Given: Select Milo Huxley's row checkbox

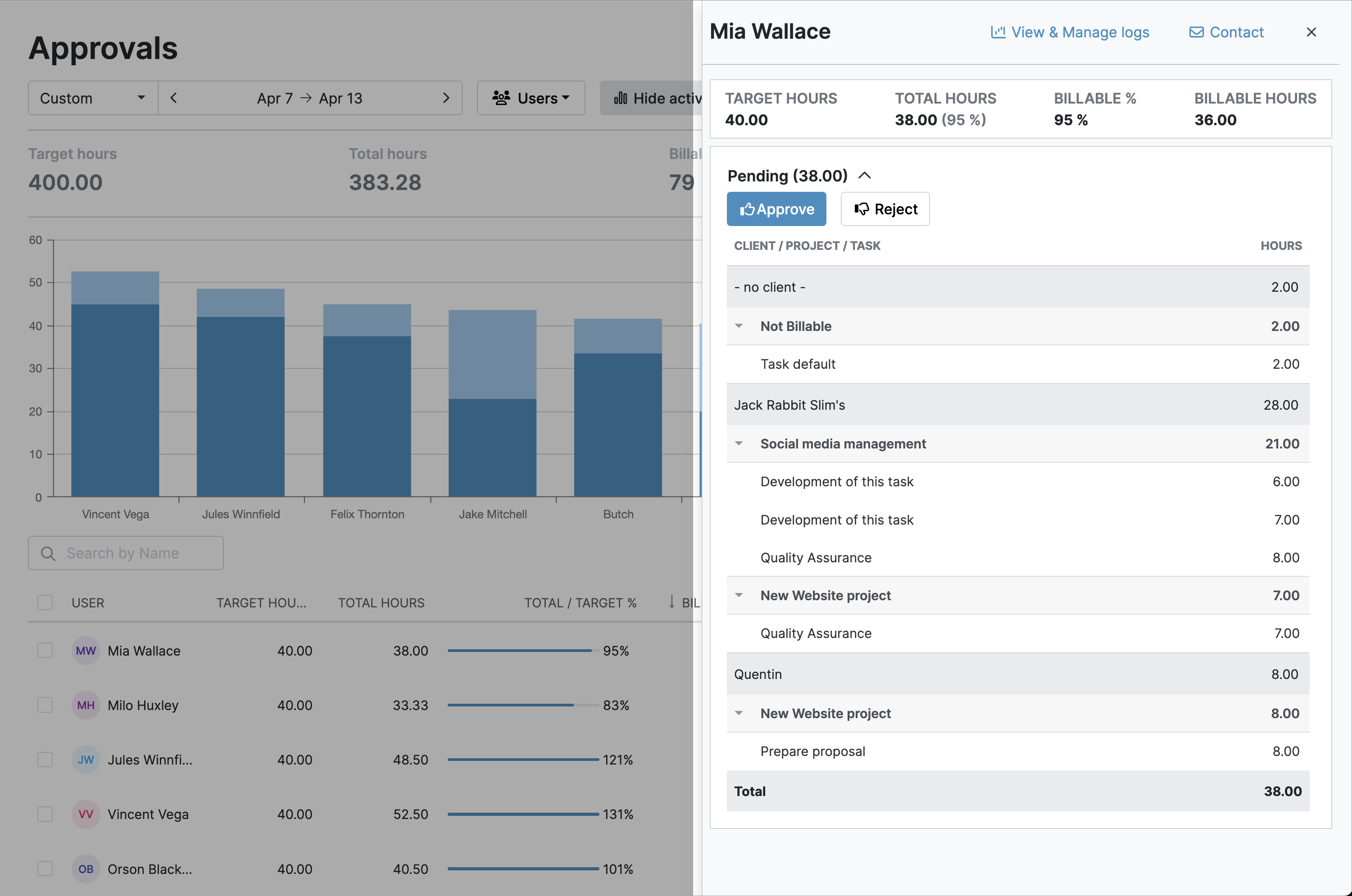Looking at the screenshot, I should click(x=45, y=705).
